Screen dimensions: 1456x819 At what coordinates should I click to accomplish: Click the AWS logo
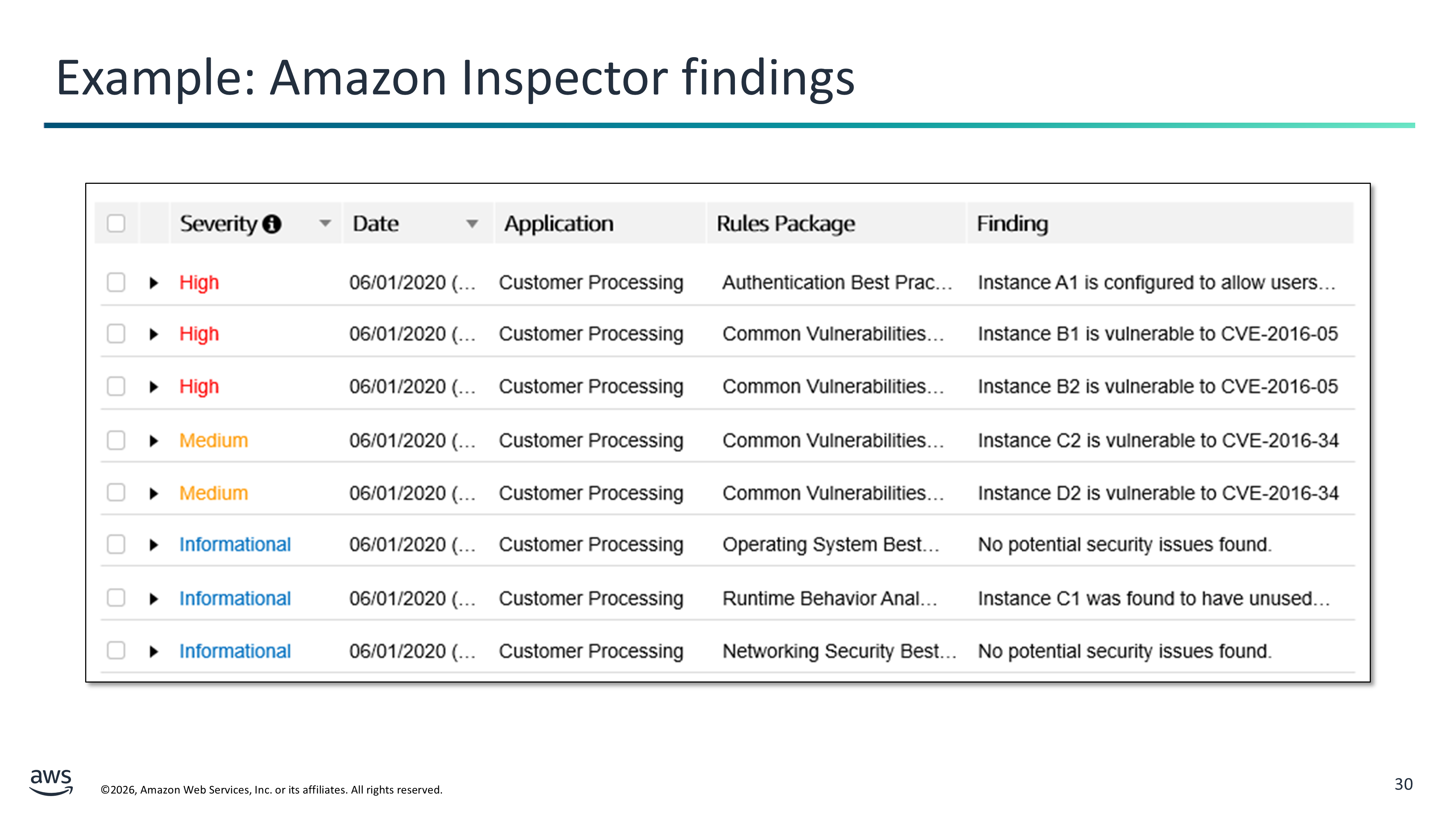51,782
